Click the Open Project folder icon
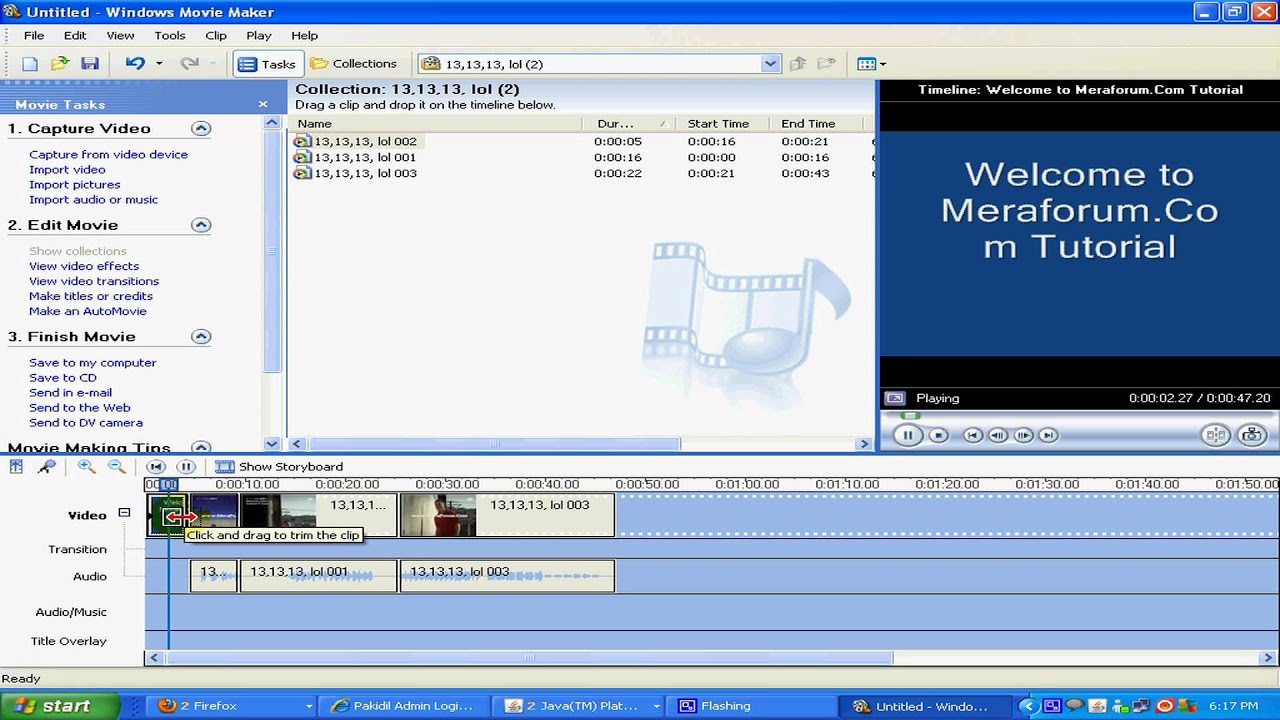 [x=60, y=64]
